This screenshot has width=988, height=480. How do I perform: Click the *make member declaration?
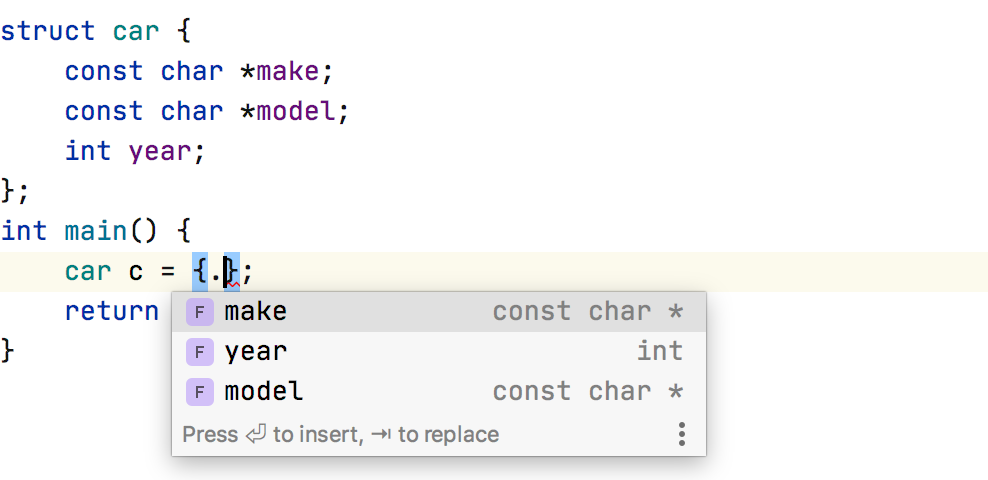click(x=280, y=71)
